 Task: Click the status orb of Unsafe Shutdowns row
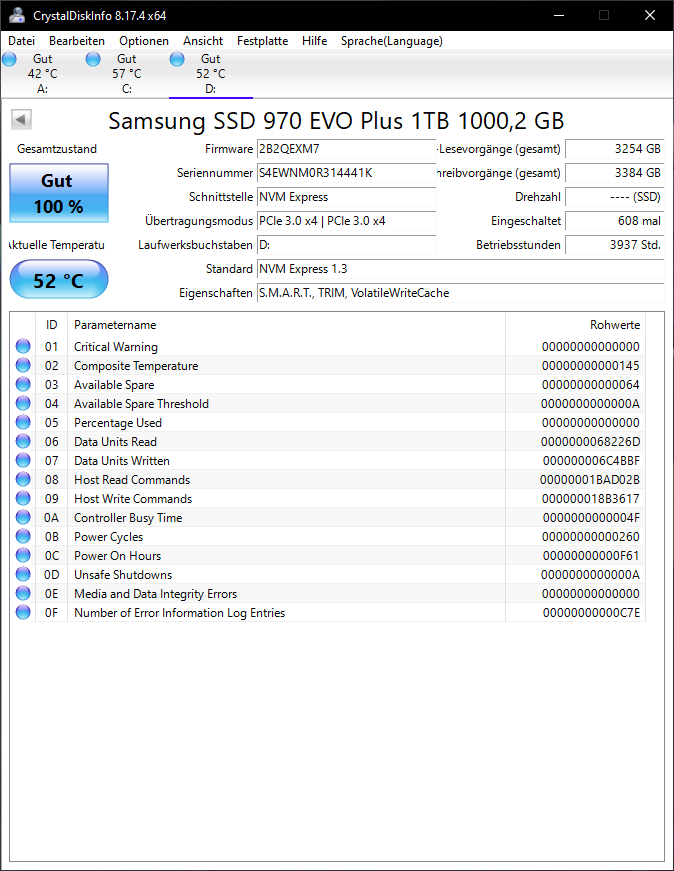pos(23,574)
